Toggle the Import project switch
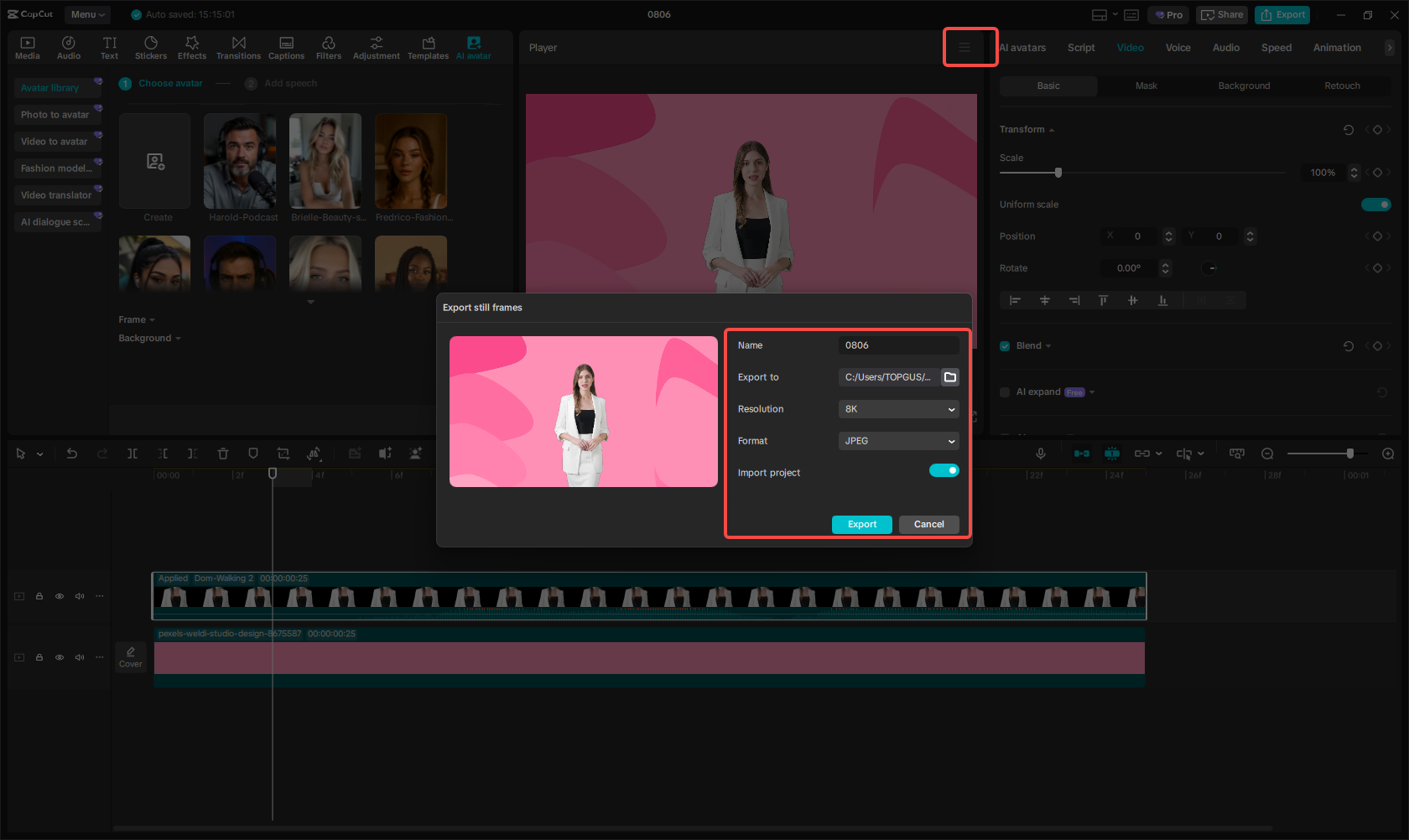This screenshot has width=1409, height=840. pos(944,471)
